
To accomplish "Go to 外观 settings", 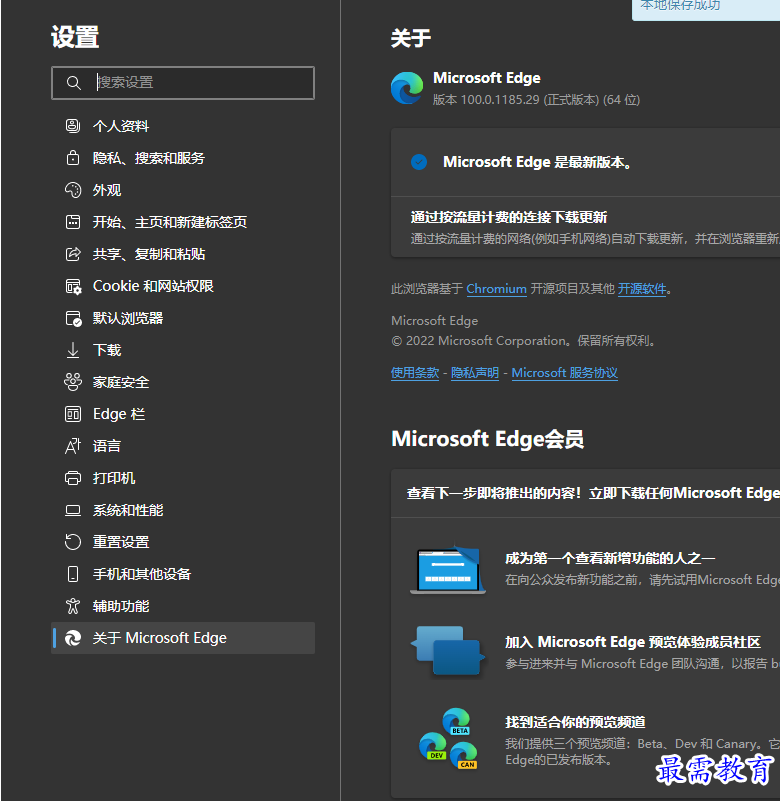I will pyautogui.click(x=183, y=190).
